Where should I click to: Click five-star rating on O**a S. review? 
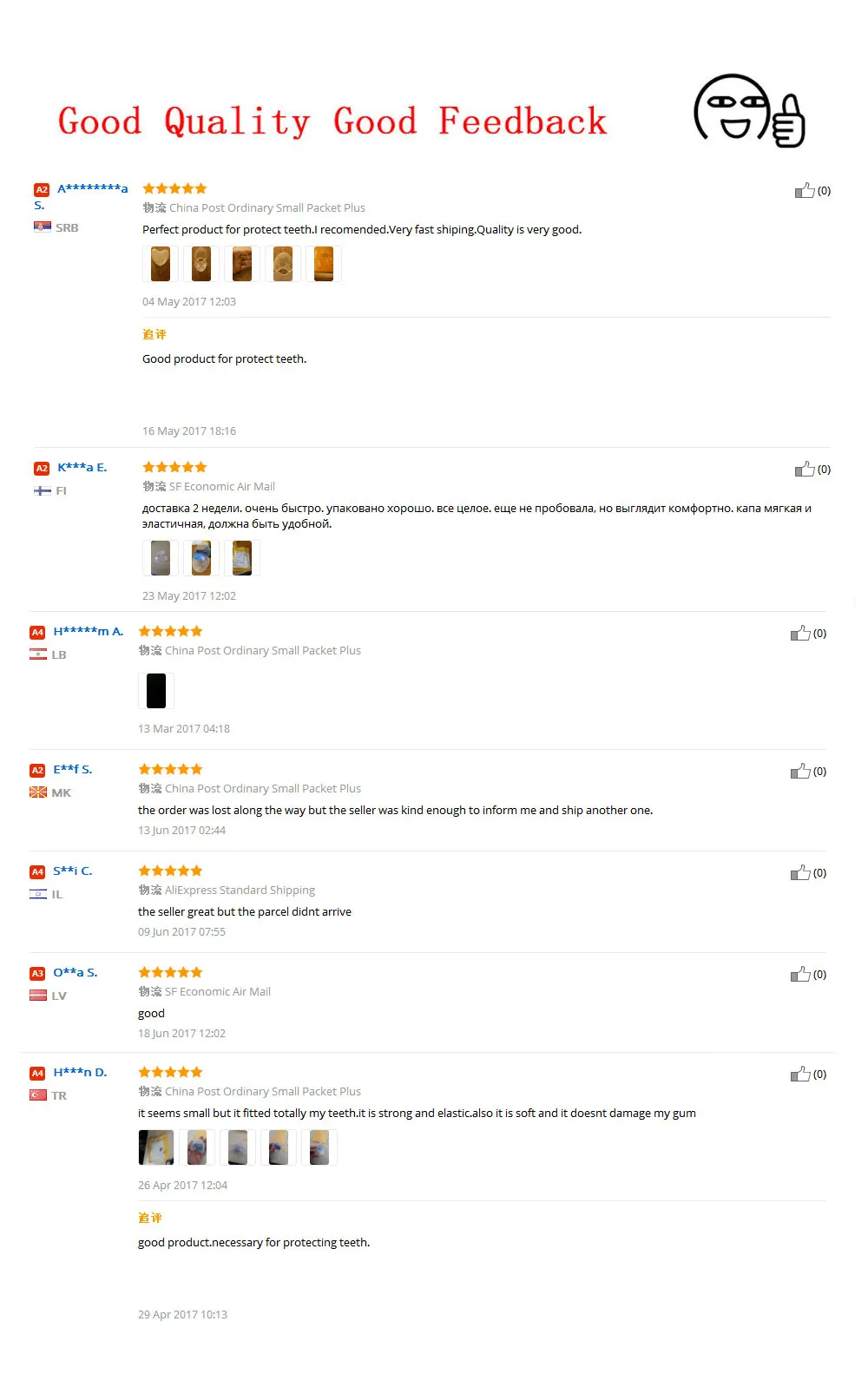point(170,972)
